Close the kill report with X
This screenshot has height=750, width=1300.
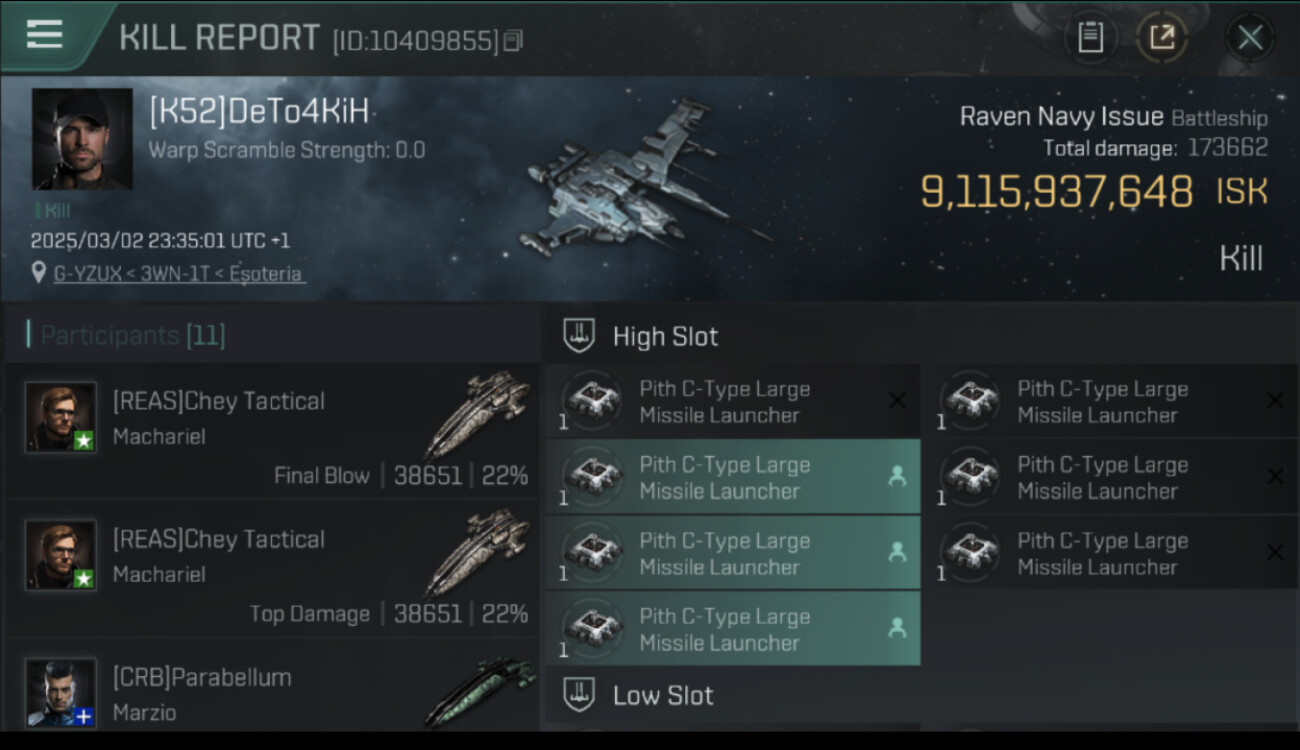click(x=1249, y=38)
